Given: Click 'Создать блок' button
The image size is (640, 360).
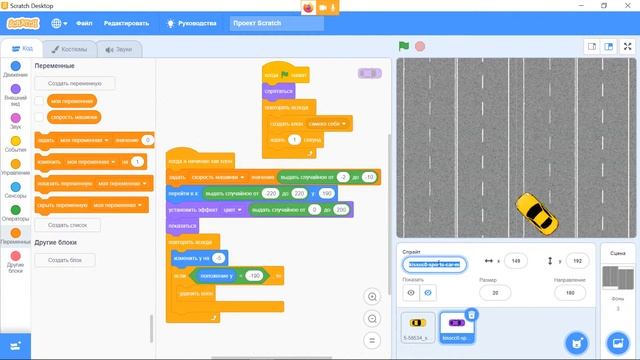Looking at the screenshot, I should (65, 260).
